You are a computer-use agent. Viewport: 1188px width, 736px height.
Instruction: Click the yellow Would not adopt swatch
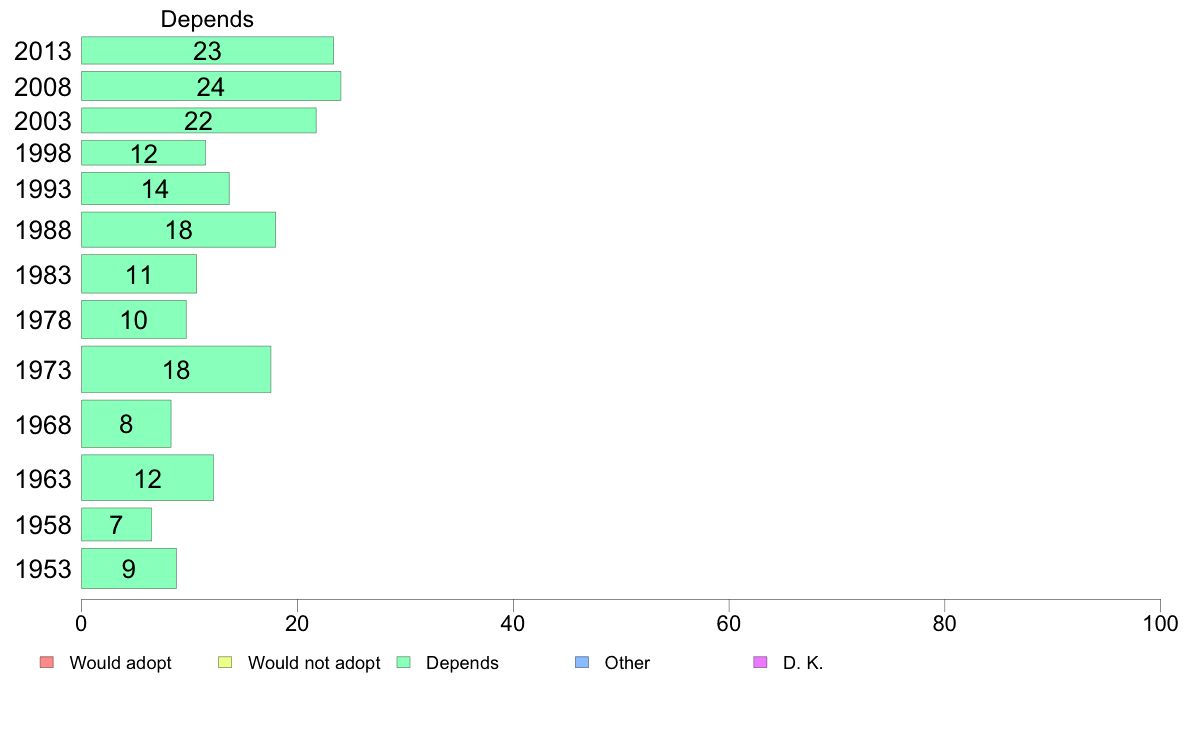point(225,662)
